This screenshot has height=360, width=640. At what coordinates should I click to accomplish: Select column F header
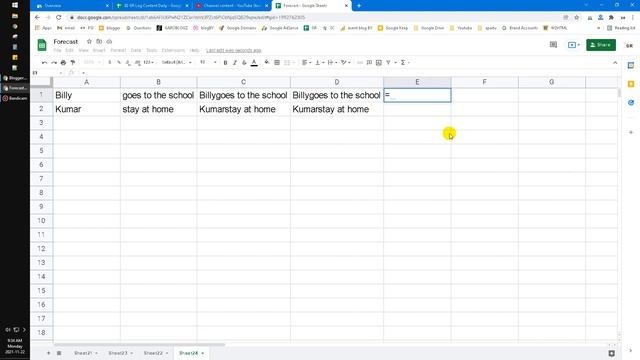click(x=484, y=82)
